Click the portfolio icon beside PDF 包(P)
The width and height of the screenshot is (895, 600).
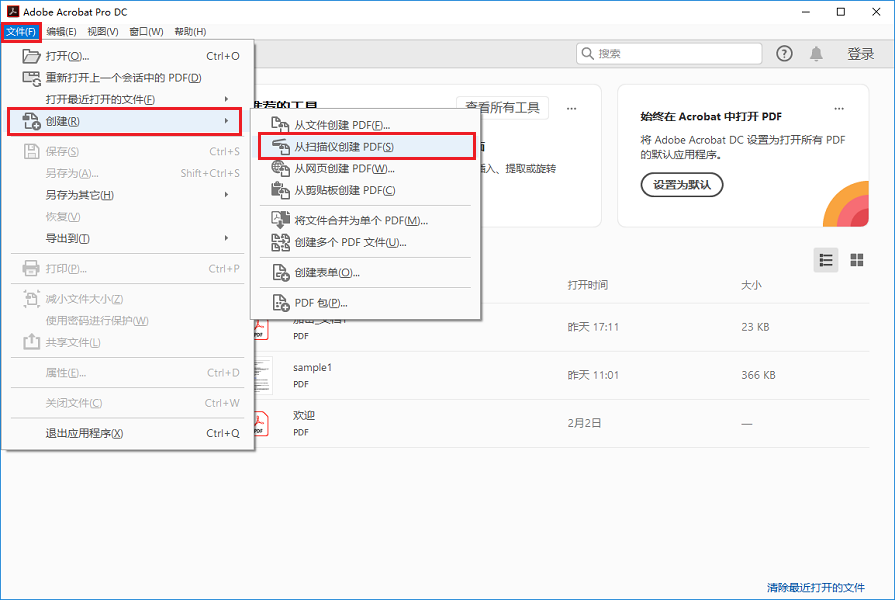[x=280, y=303]
